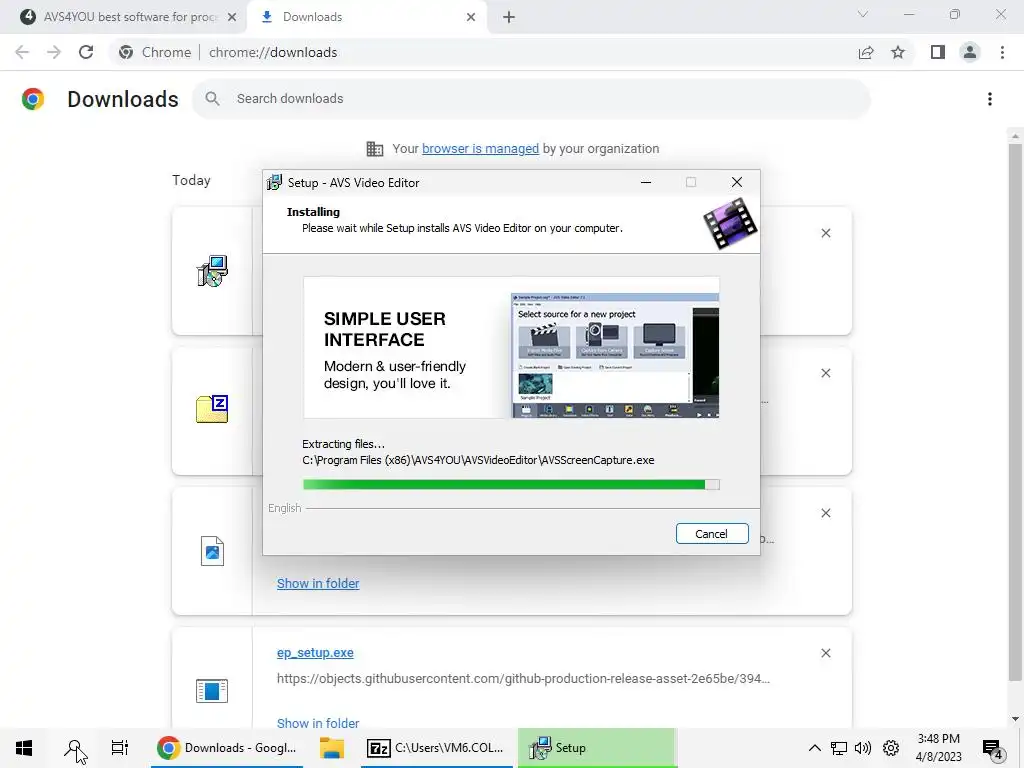Click the Chrome site info chip
The height and width of the screenshot is (768, 1024).
coord(155,52)
